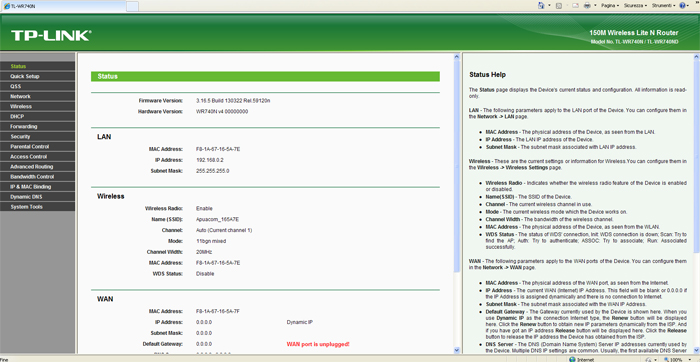
Task: Click the Internet zone globe icon
Action: [x=572, y=359]
